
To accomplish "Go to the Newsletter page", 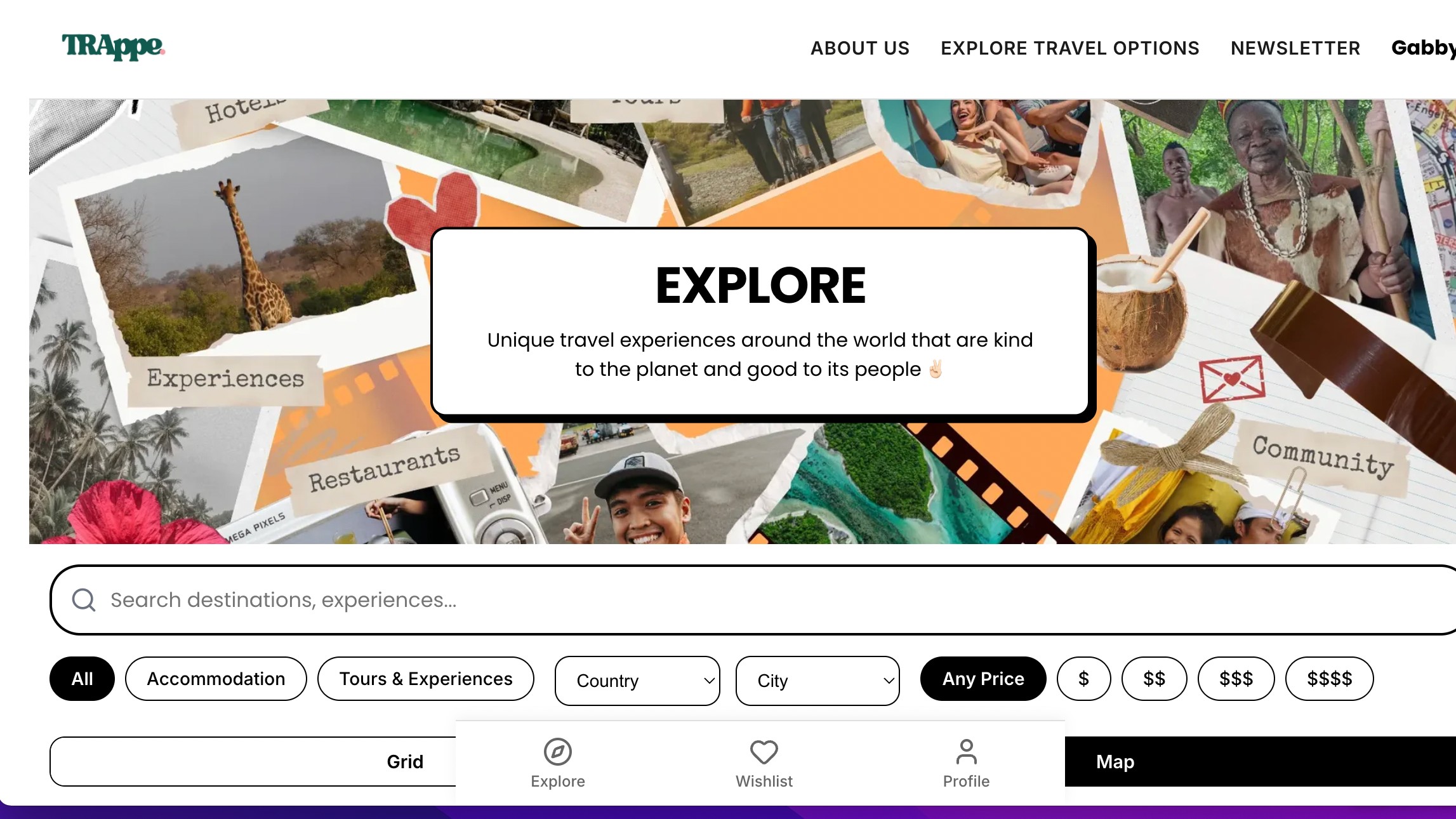I will (x=1295, y=48).
